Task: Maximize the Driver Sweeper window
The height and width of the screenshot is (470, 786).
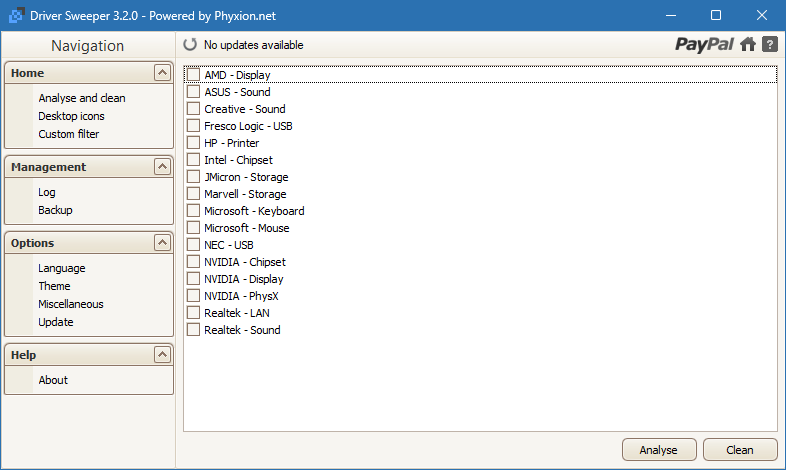Action: 716,16
